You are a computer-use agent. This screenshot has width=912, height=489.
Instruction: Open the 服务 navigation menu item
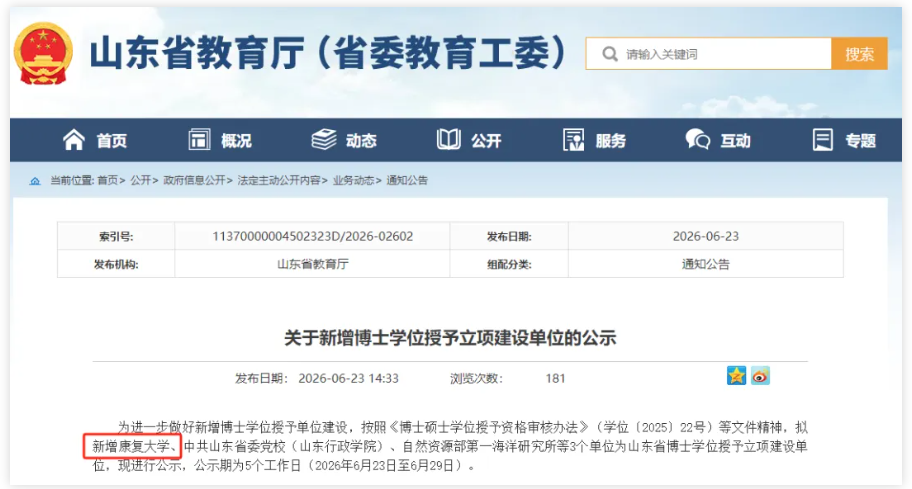(611, 141)
